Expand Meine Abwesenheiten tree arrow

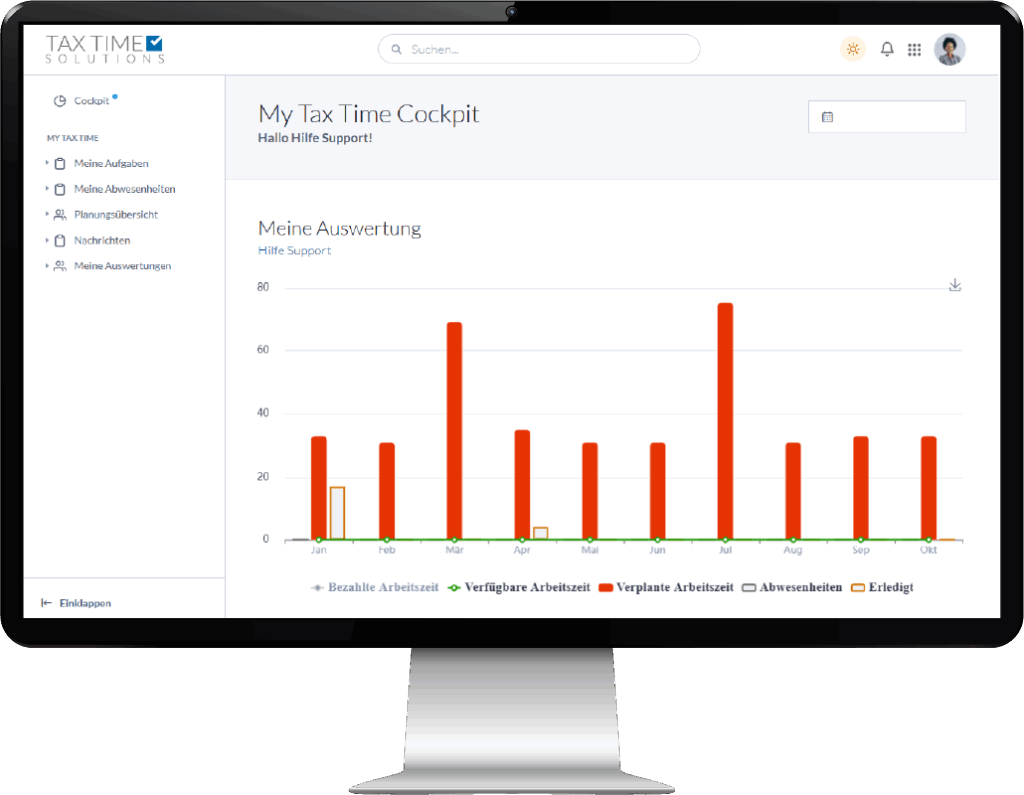point(47,189)
